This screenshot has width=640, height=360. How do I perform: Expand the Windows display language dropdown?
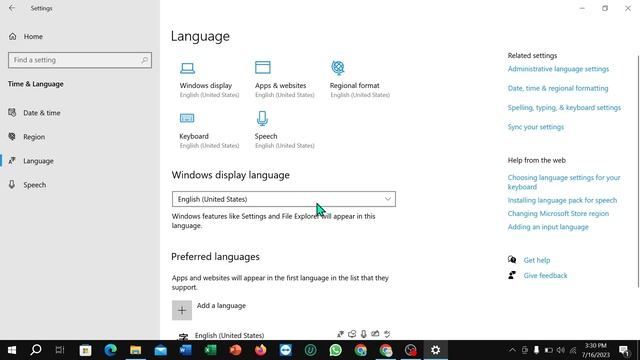284,199
